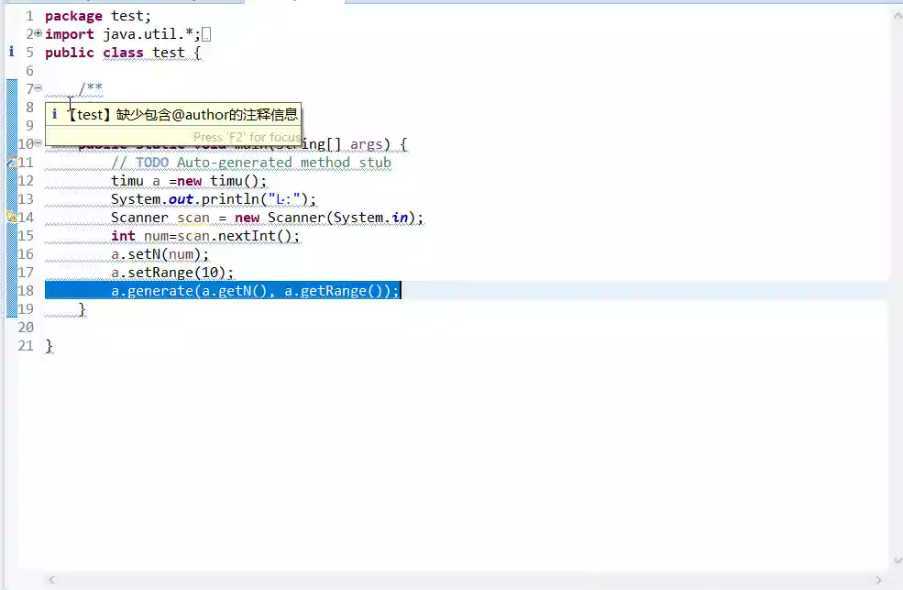Click the folded-region box after java.util.*;

point(207,35)
